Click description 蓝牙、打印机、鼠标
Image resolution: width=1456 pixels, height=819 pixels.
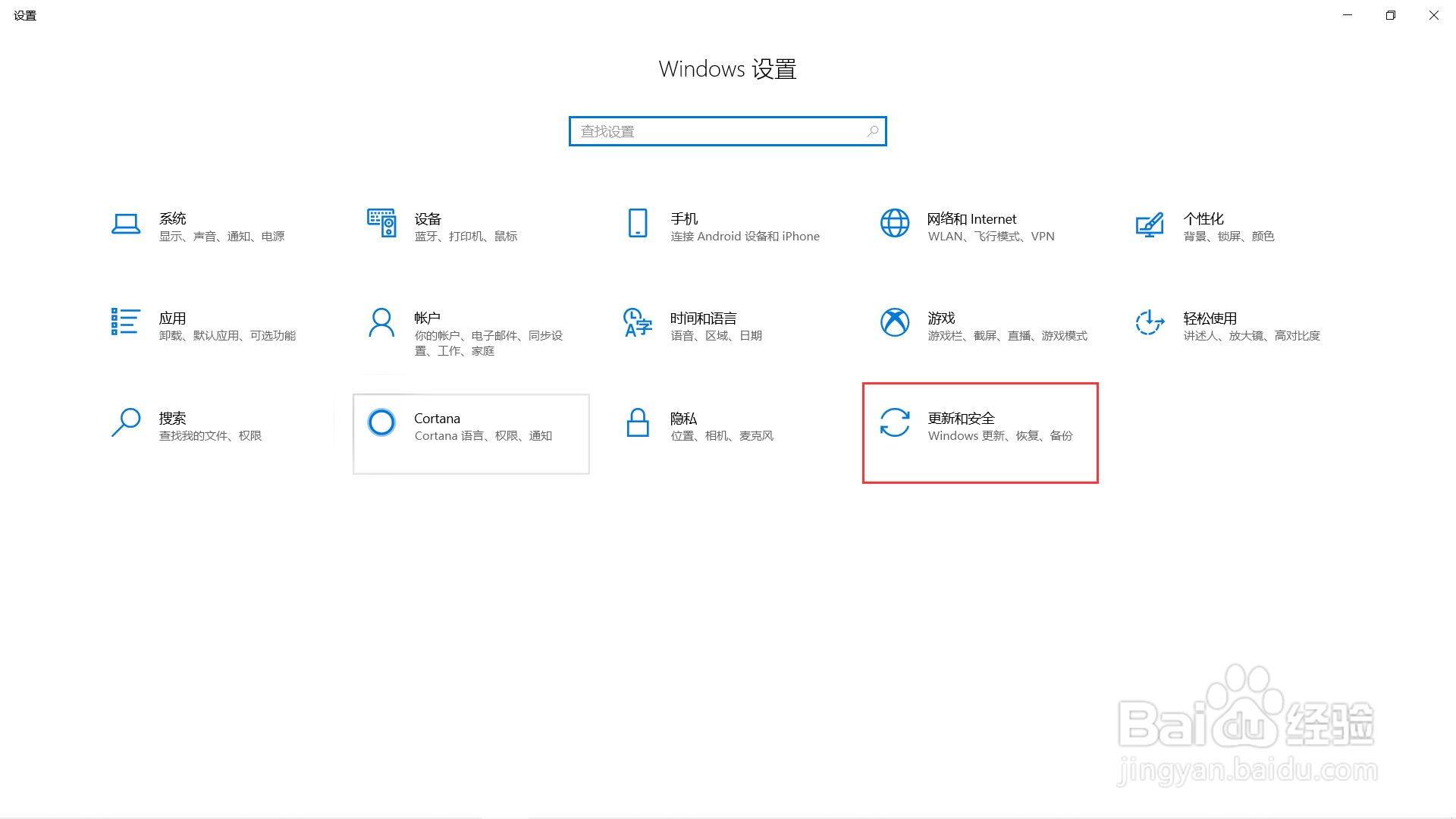tap(466, 237)
